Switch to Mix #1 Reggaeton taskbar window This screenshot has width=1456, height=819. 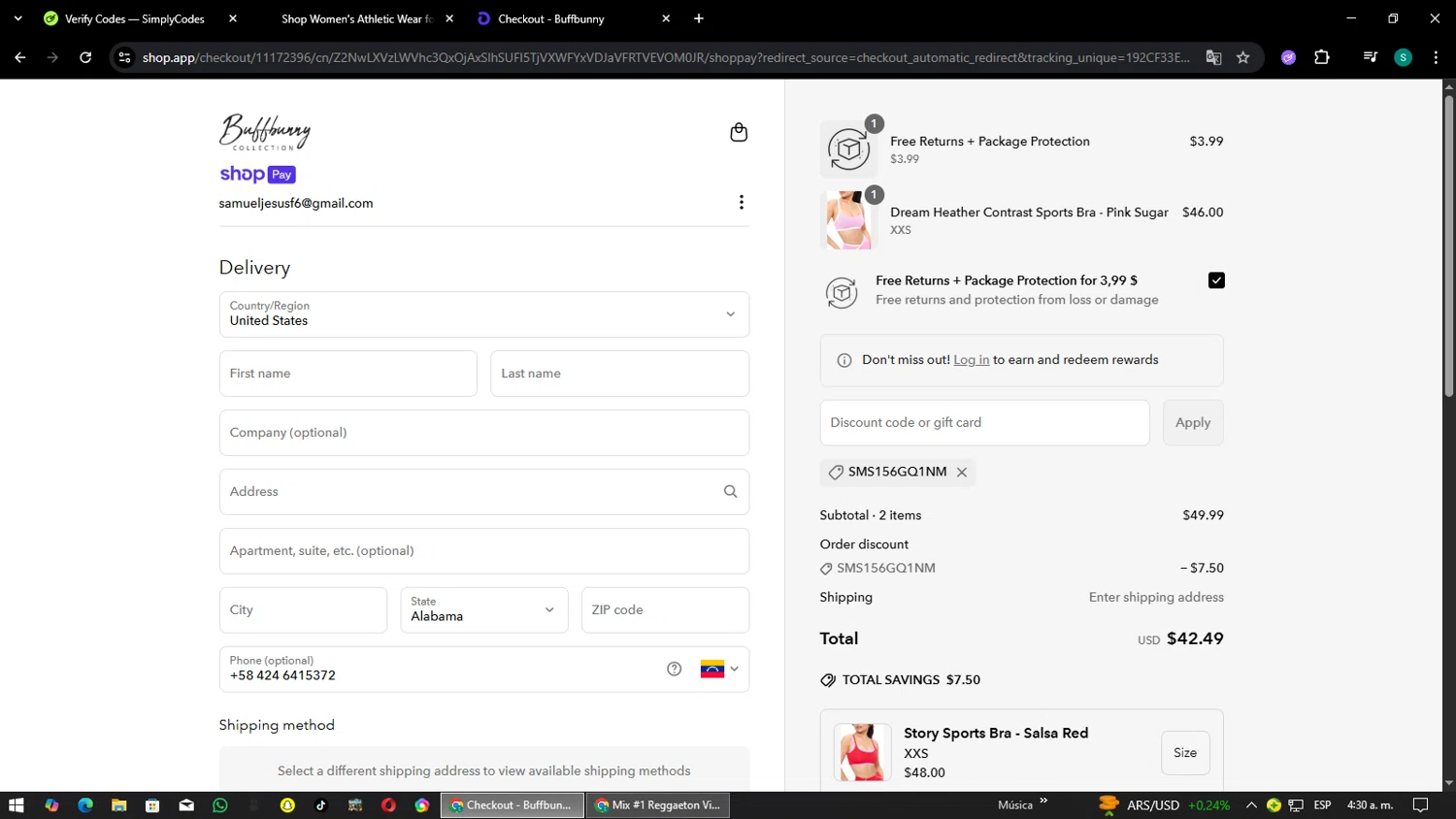[x=657, y=805]
